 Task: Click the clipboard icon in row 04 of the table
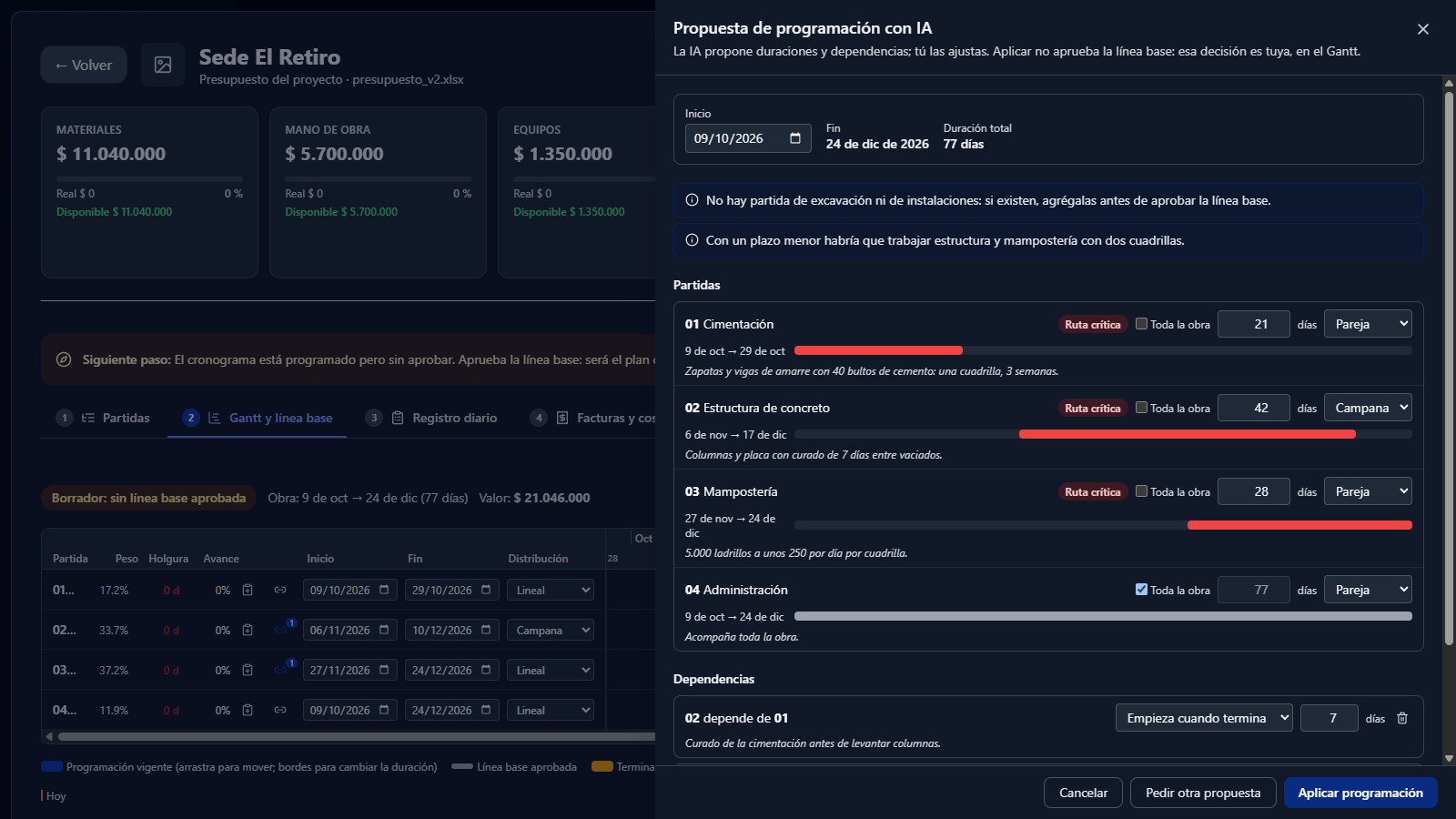click(248, 710)
